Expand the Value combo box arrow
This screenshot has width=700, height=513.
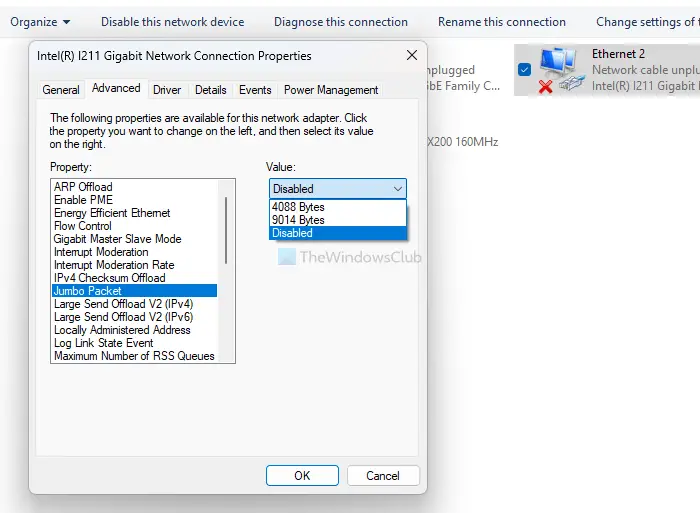pyautogui.click(x=398, y=188)
